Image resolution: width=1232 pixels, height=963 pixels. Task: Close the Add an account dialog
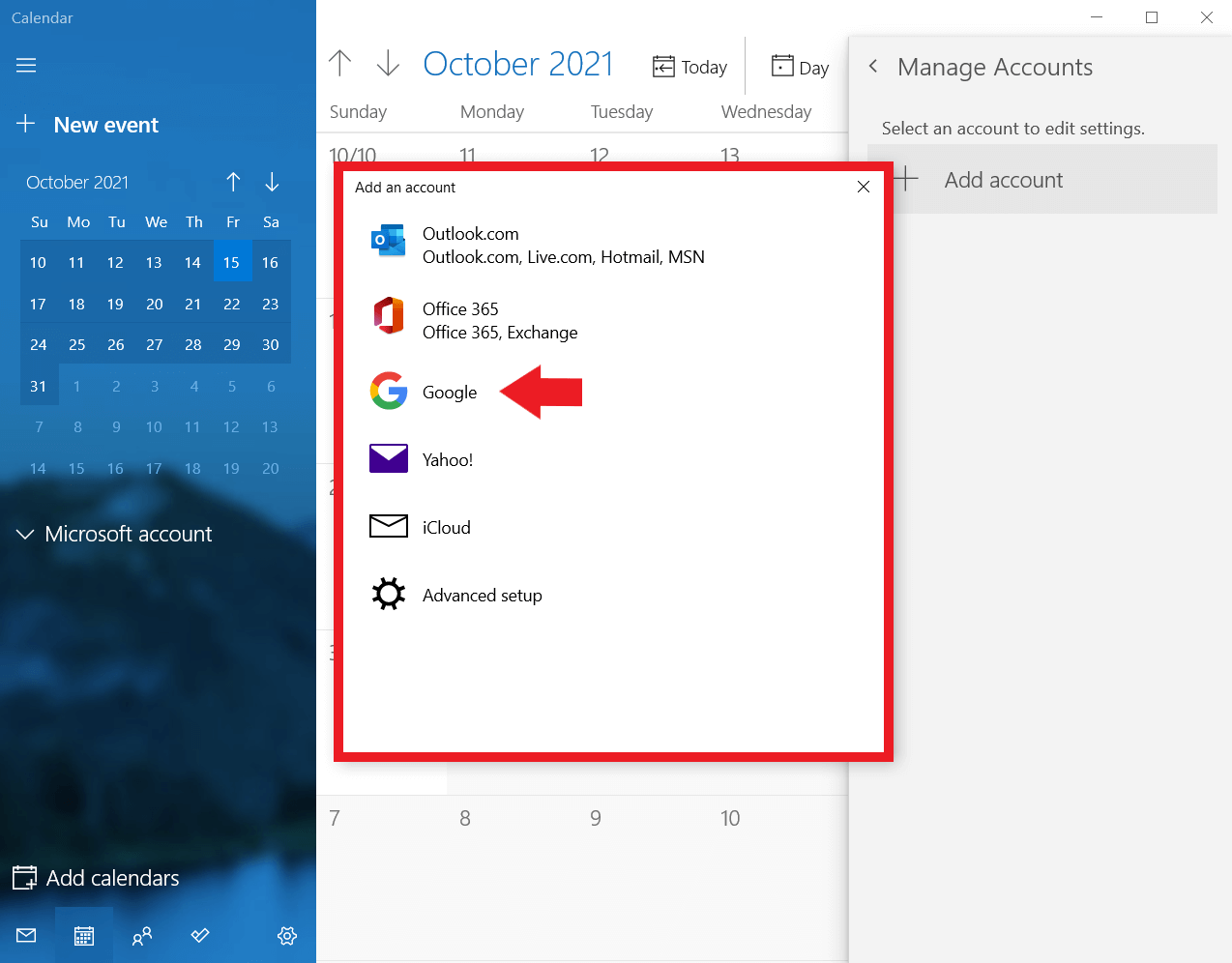click(x=864, y=187)
